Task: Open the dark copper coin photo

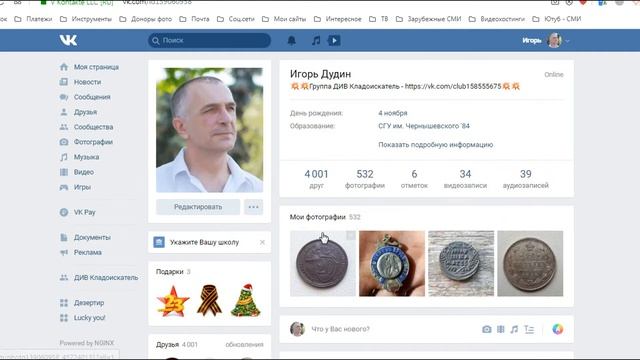Action: (322, 263)
